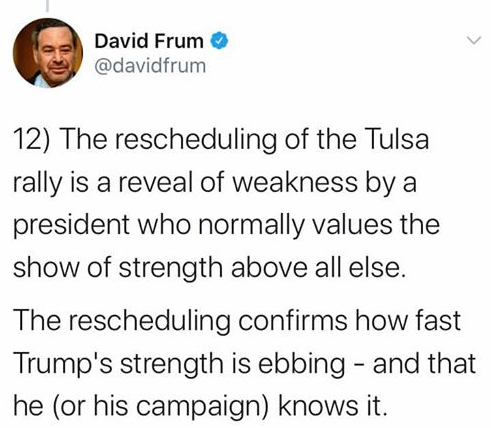This screenshot has height=428, width=491.
Task: Click the thread connector line above avatar
Action: coord(47,5)
